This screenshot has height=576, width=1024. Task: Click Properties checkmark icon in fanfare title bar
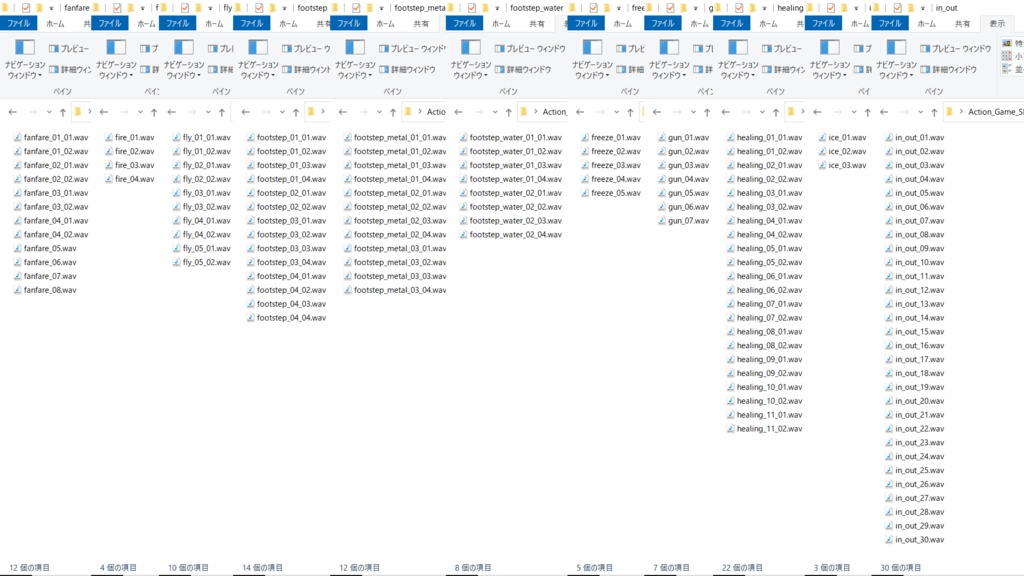tap(26, 8)
